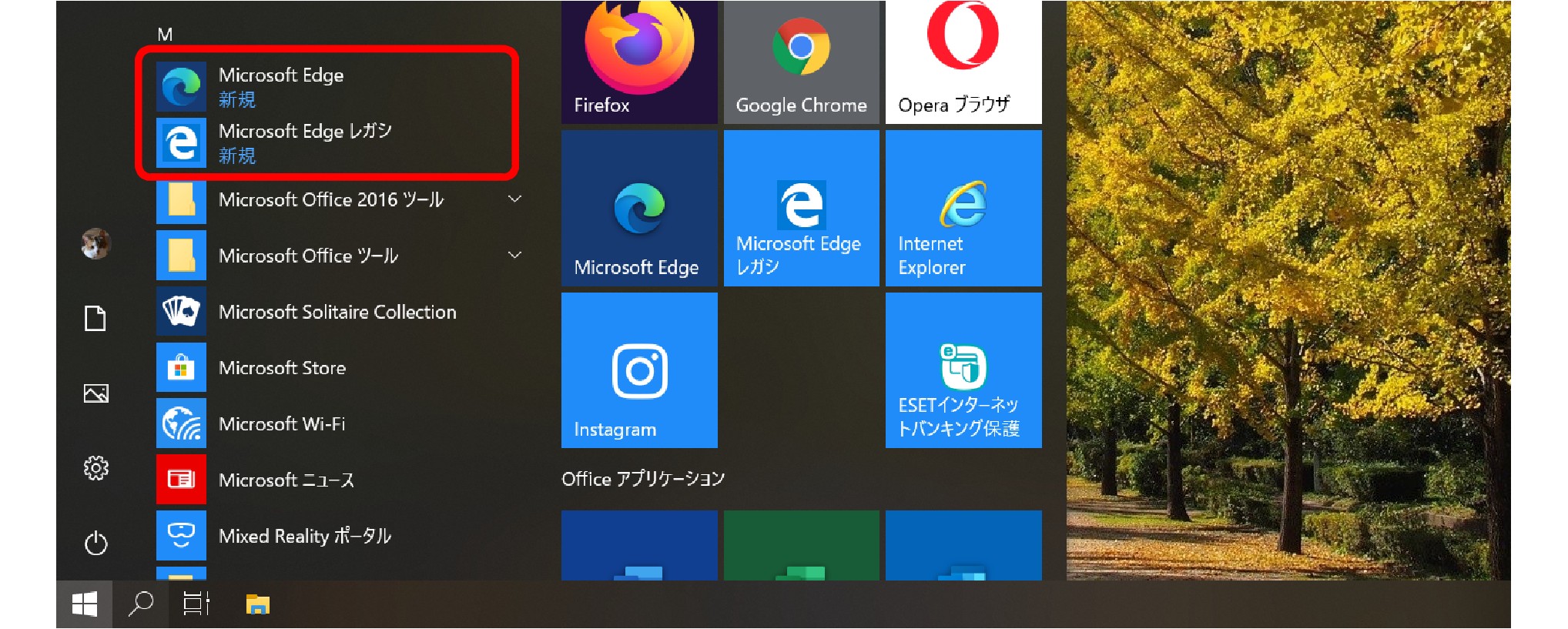The width and height of the screenshot is (1568, 629).
Task: Click the Microsoft ニュース label text
Action: (286, 480)
